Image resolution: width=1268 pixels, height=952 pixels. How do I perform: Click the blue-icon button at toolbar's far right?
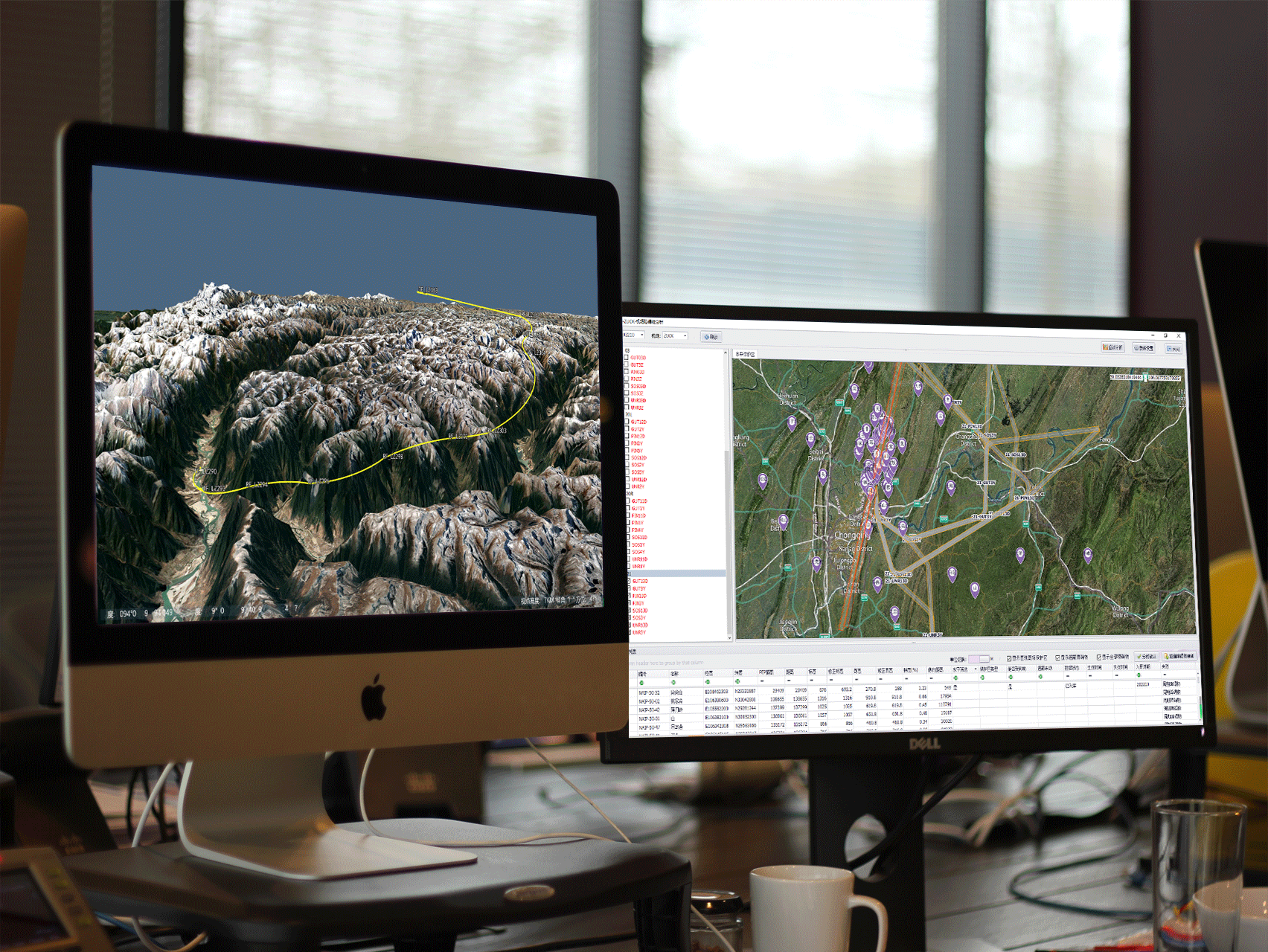[1174, 348]
